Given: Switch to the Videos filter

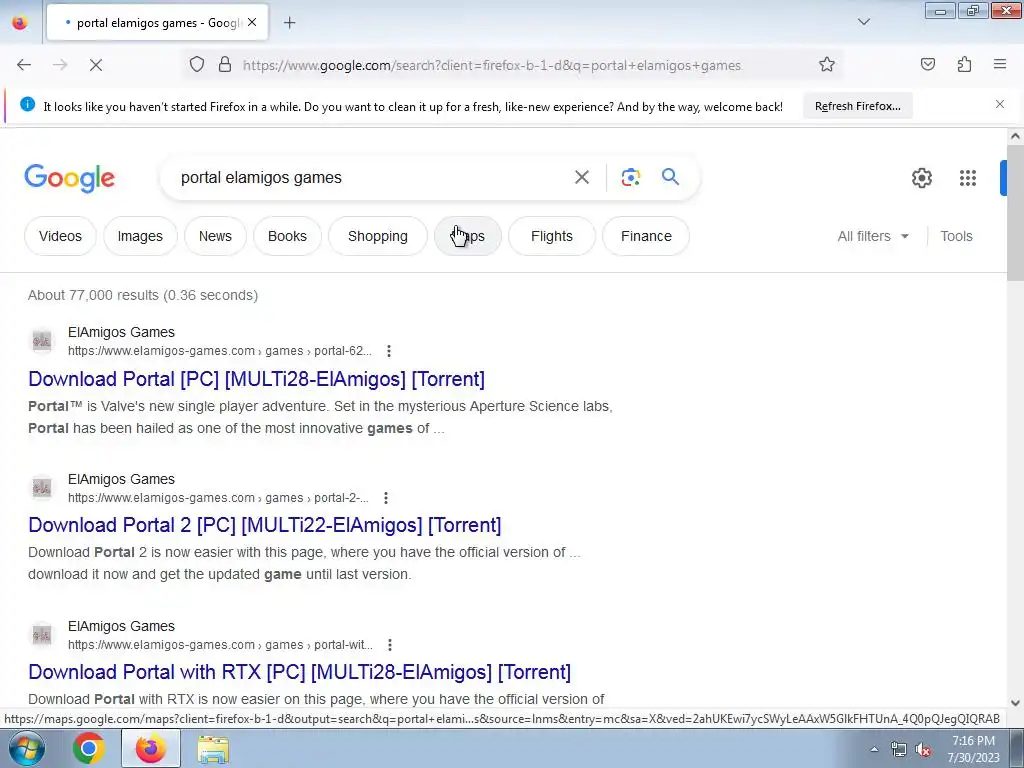Looking at the screenshot, I should (x=60, y=236).
